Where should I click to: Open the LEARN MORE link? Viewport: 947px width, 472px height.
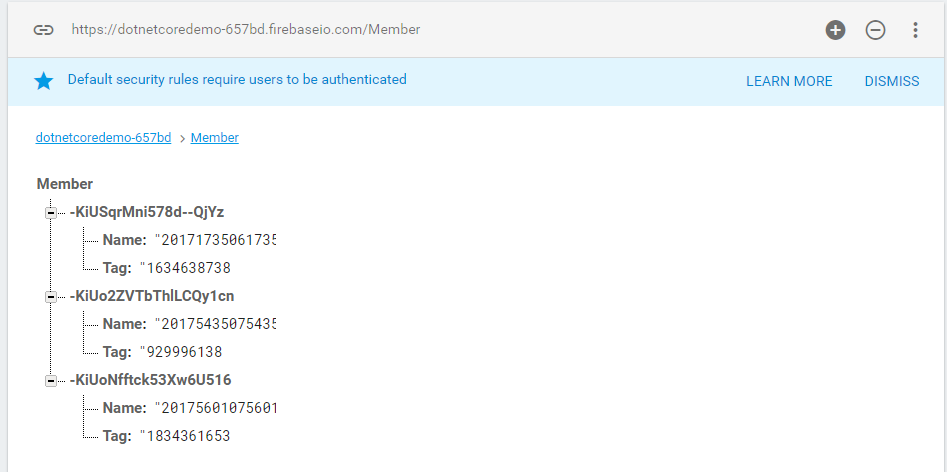(789, 81)
